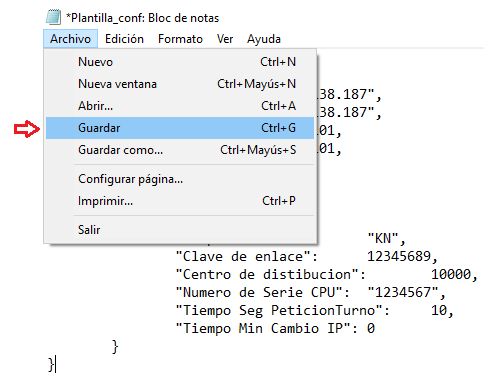Choose Abrir... to open a file
Image resolution: width=489 pixels, height=380 pixels.
point(180,106)
